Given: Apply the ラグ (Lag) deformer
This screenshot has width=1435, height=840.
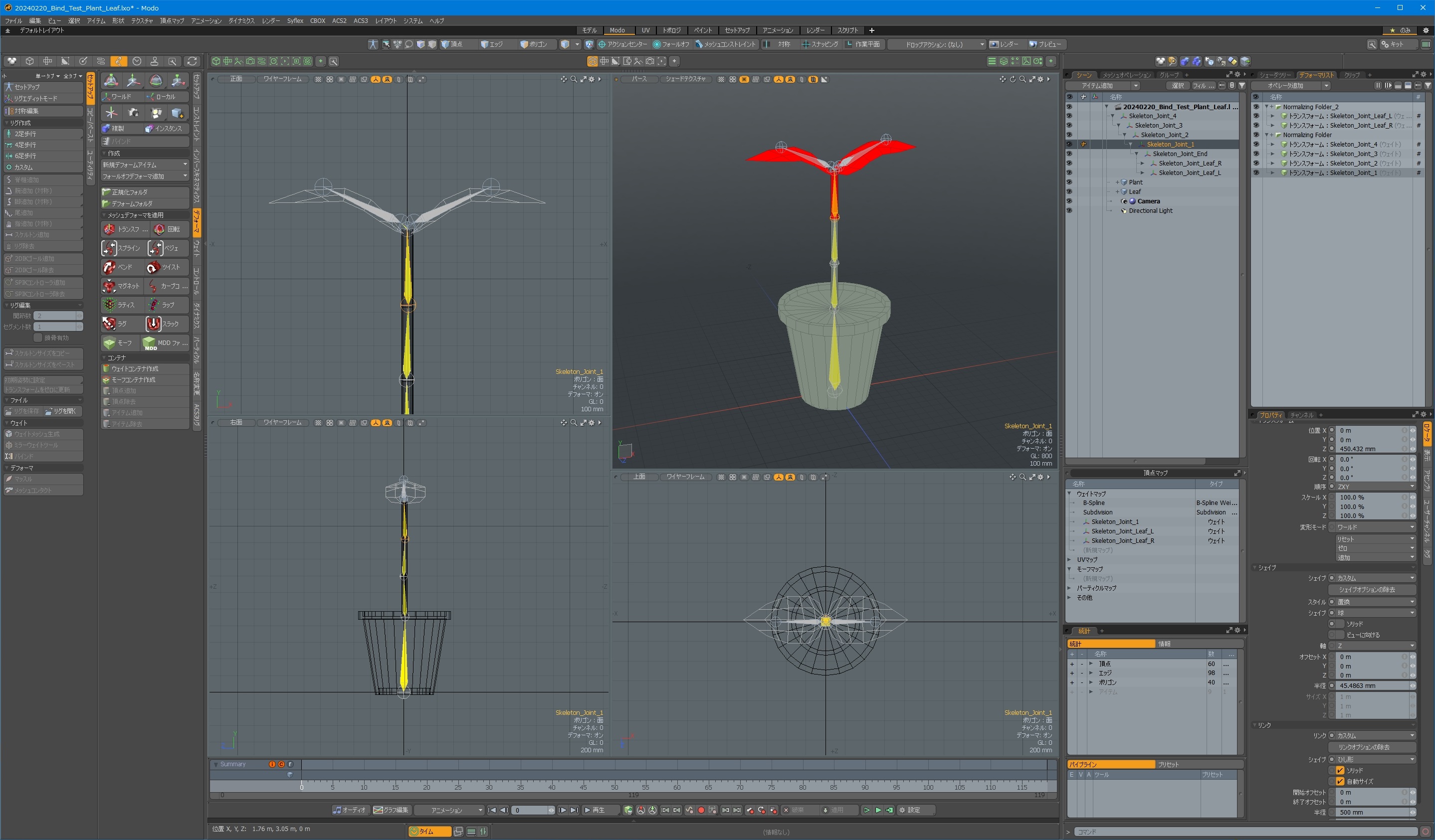Looking at the screenshot, I should (122, 324).
